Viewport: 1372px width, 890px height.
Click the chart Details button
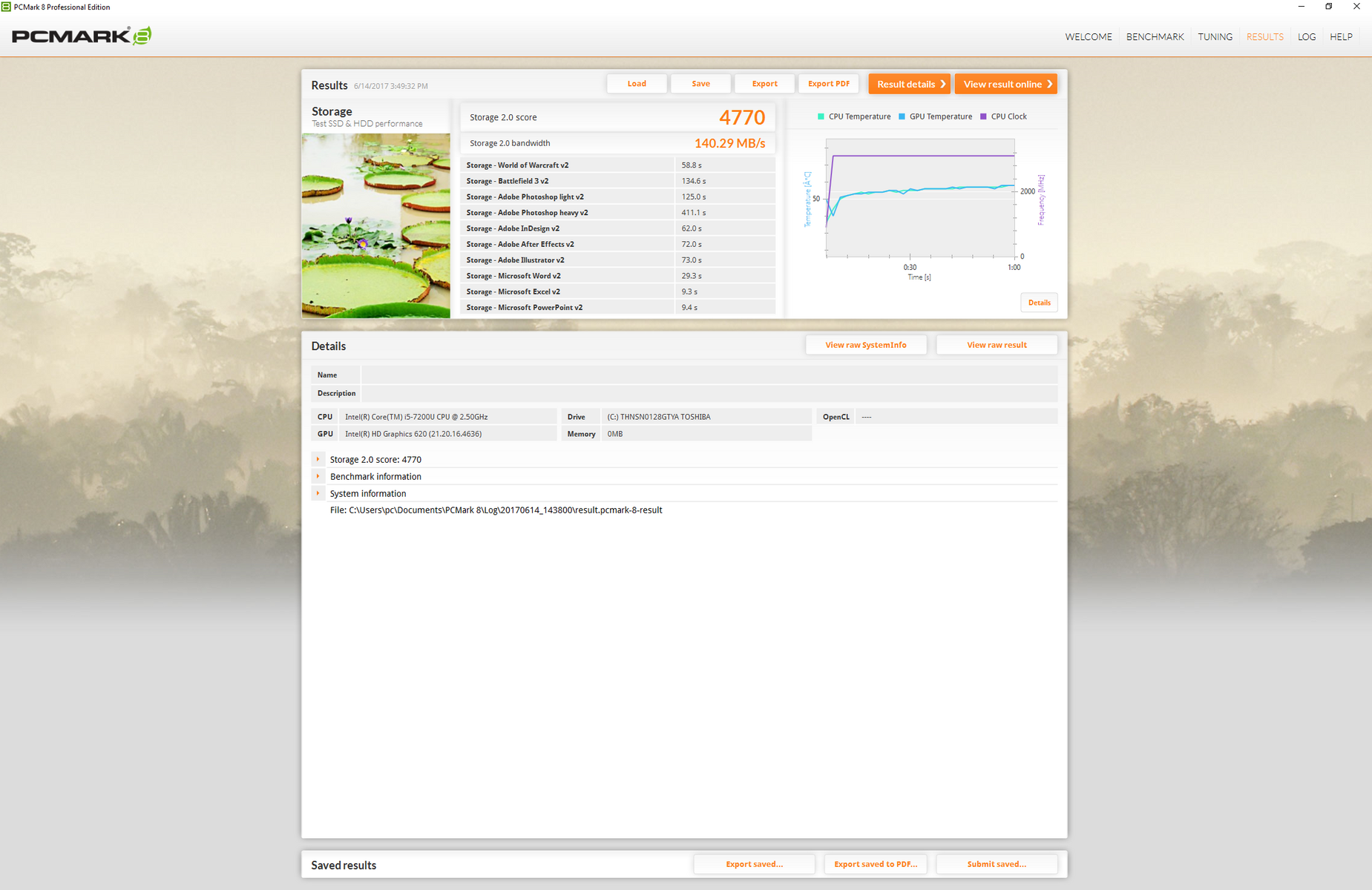(x=1039, y=303)
